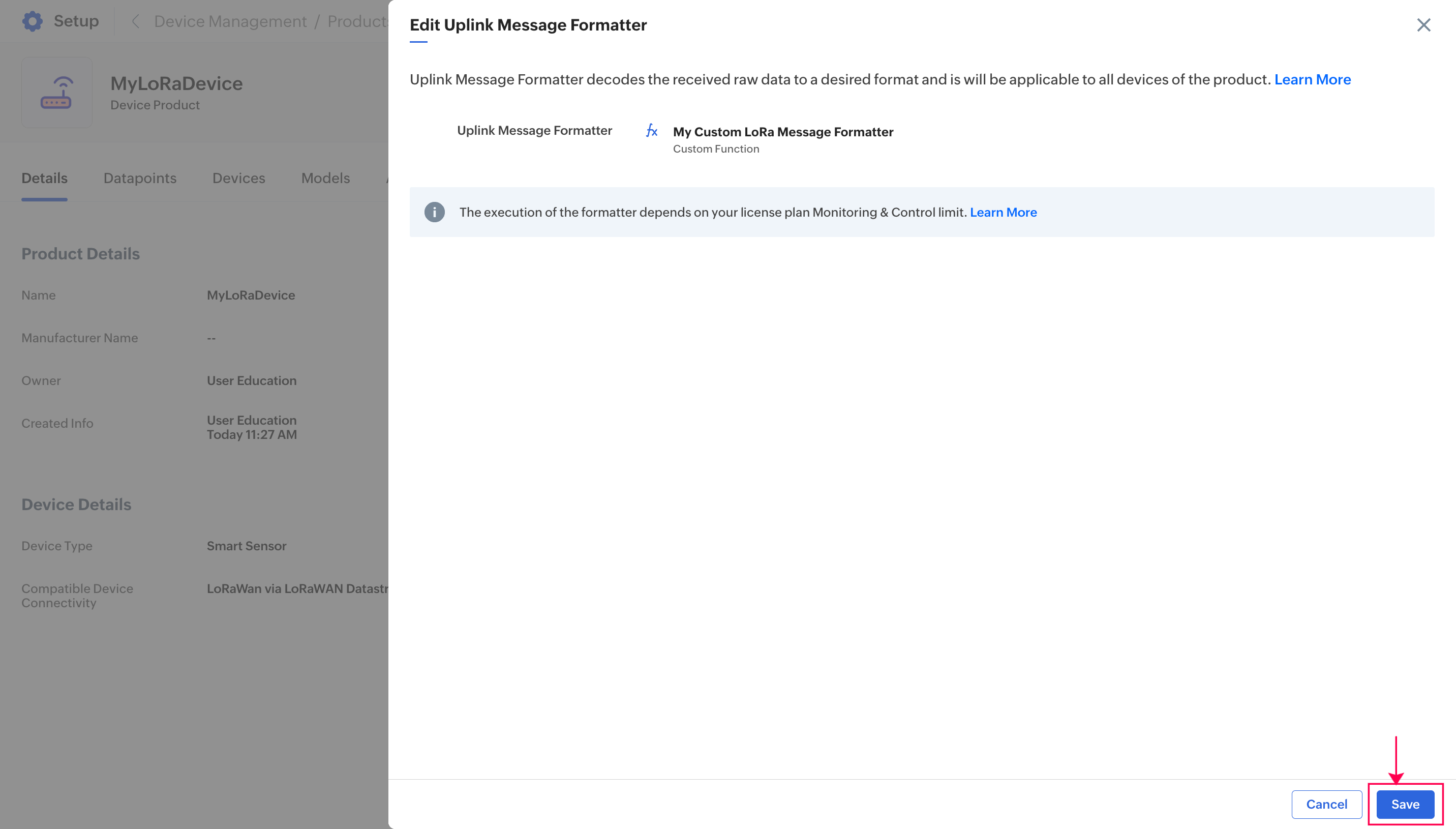Select the Details tab

tap(44, 178)
